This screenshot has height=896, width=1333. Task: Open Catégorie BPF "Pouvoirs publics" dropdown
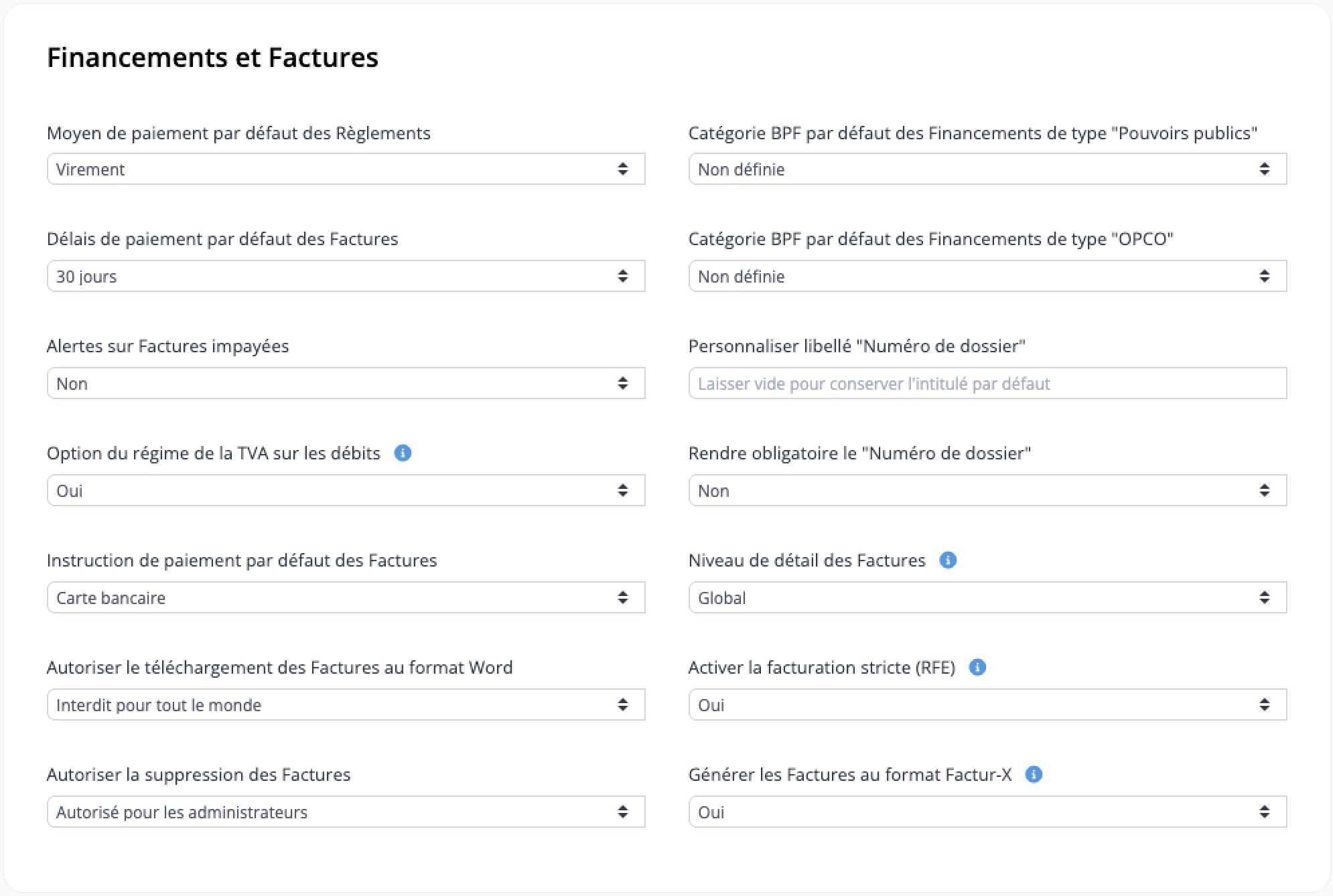987,169
